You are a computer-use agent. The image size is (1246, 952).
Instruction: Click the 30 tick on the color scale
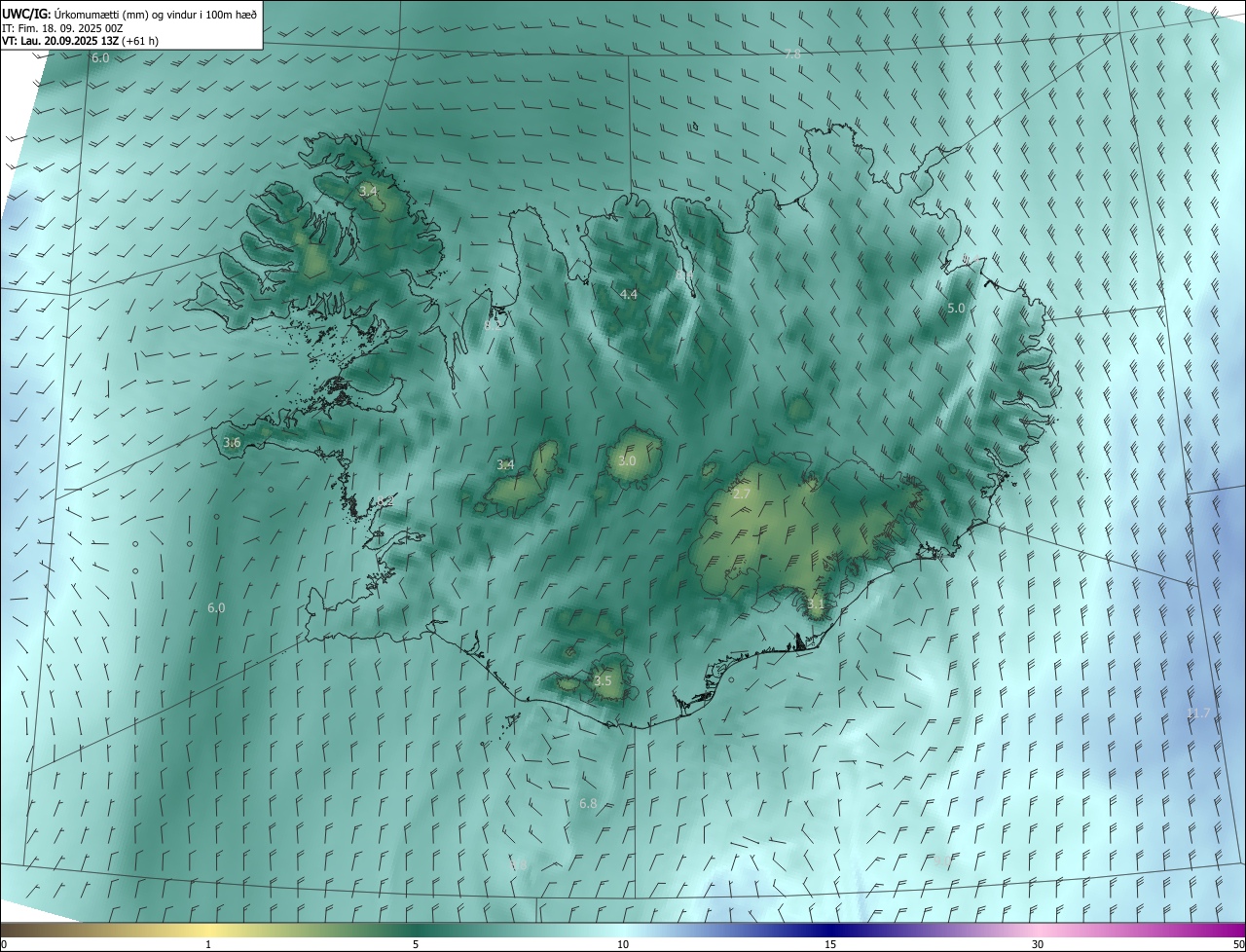click(1038, 944)
